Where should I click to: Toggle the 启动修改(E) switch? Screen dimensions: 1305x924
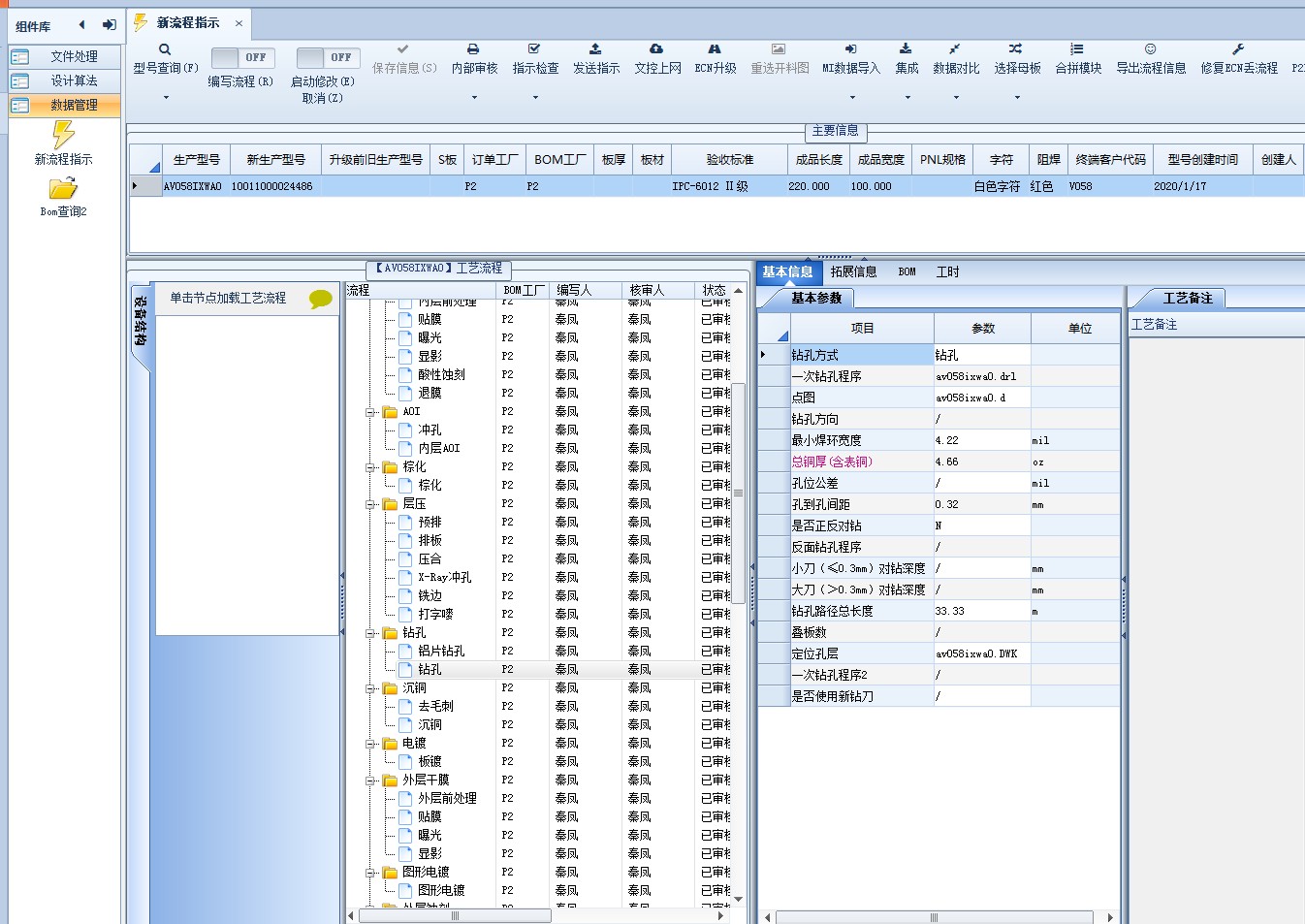pos(329,58)
